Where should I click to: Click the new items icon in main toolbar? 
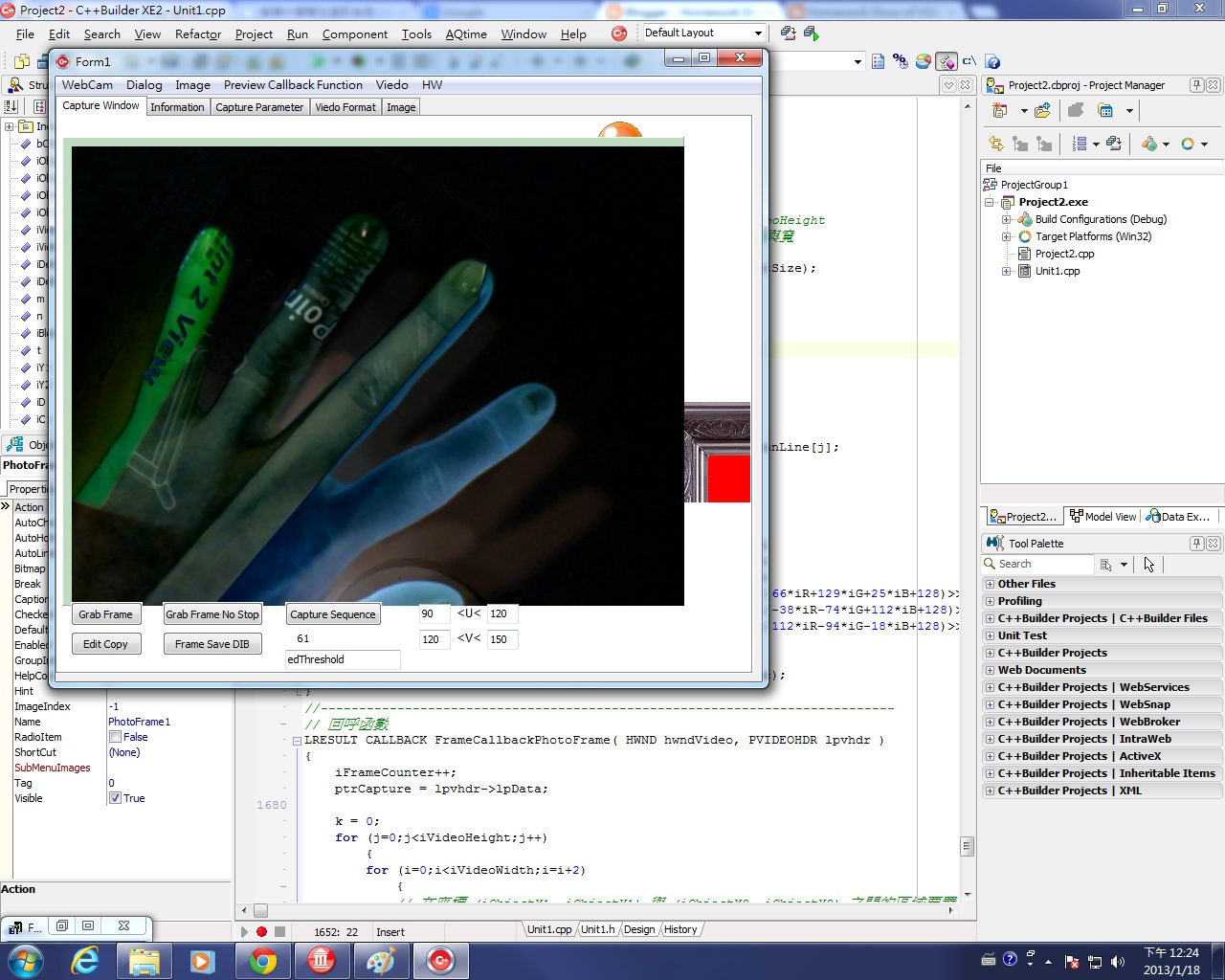(22, 61)
